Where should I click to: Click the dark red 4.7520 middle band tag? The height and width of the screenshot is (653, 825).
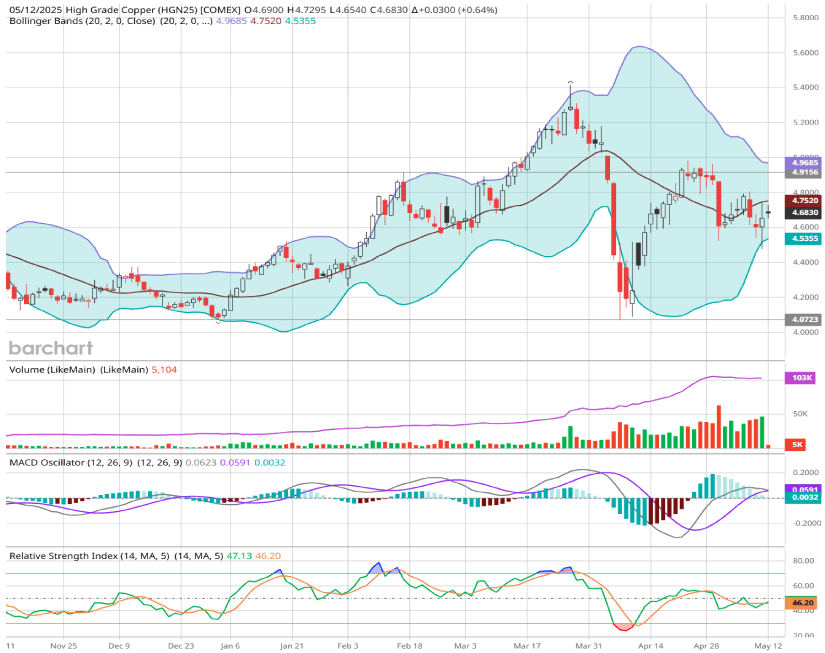[x=804, y=200]
